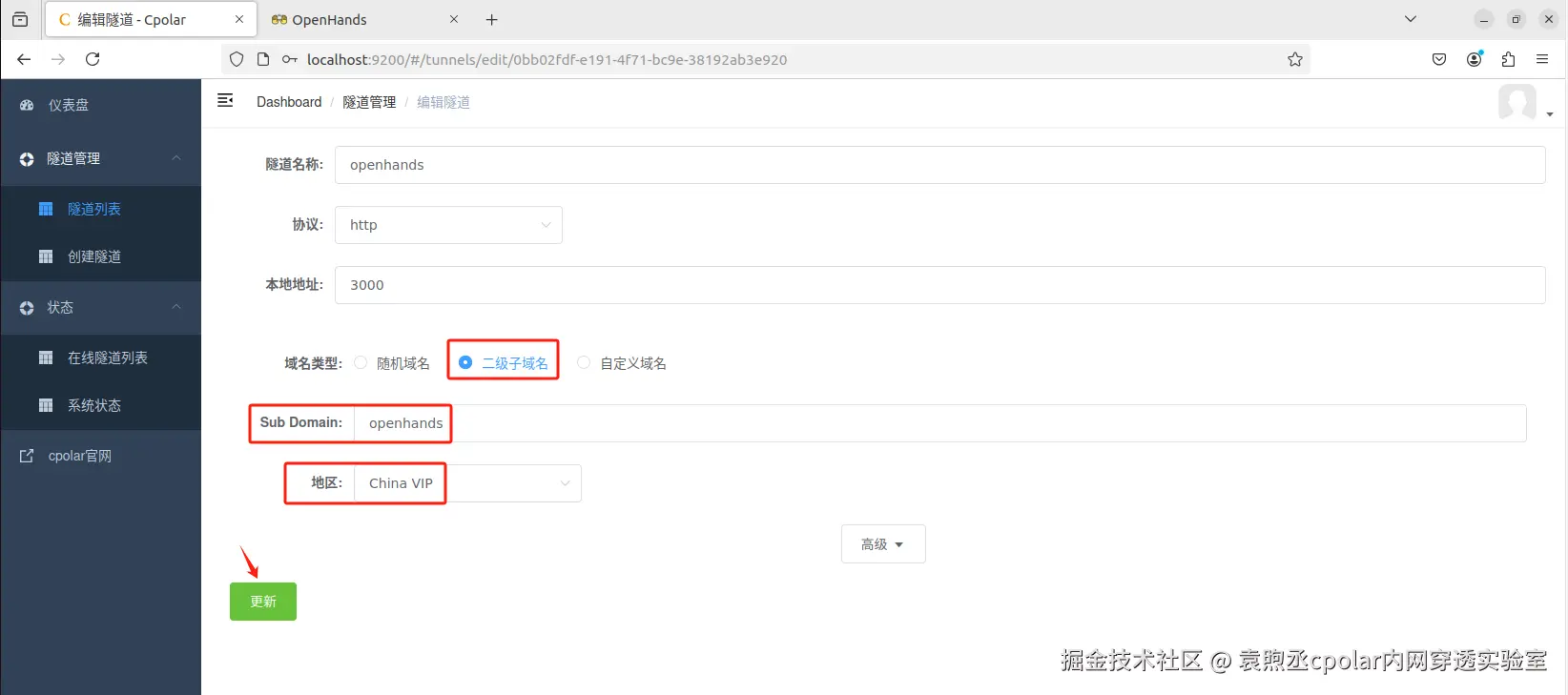
Task: Reload the page with refresh icon
Action: tap(93, 59)
